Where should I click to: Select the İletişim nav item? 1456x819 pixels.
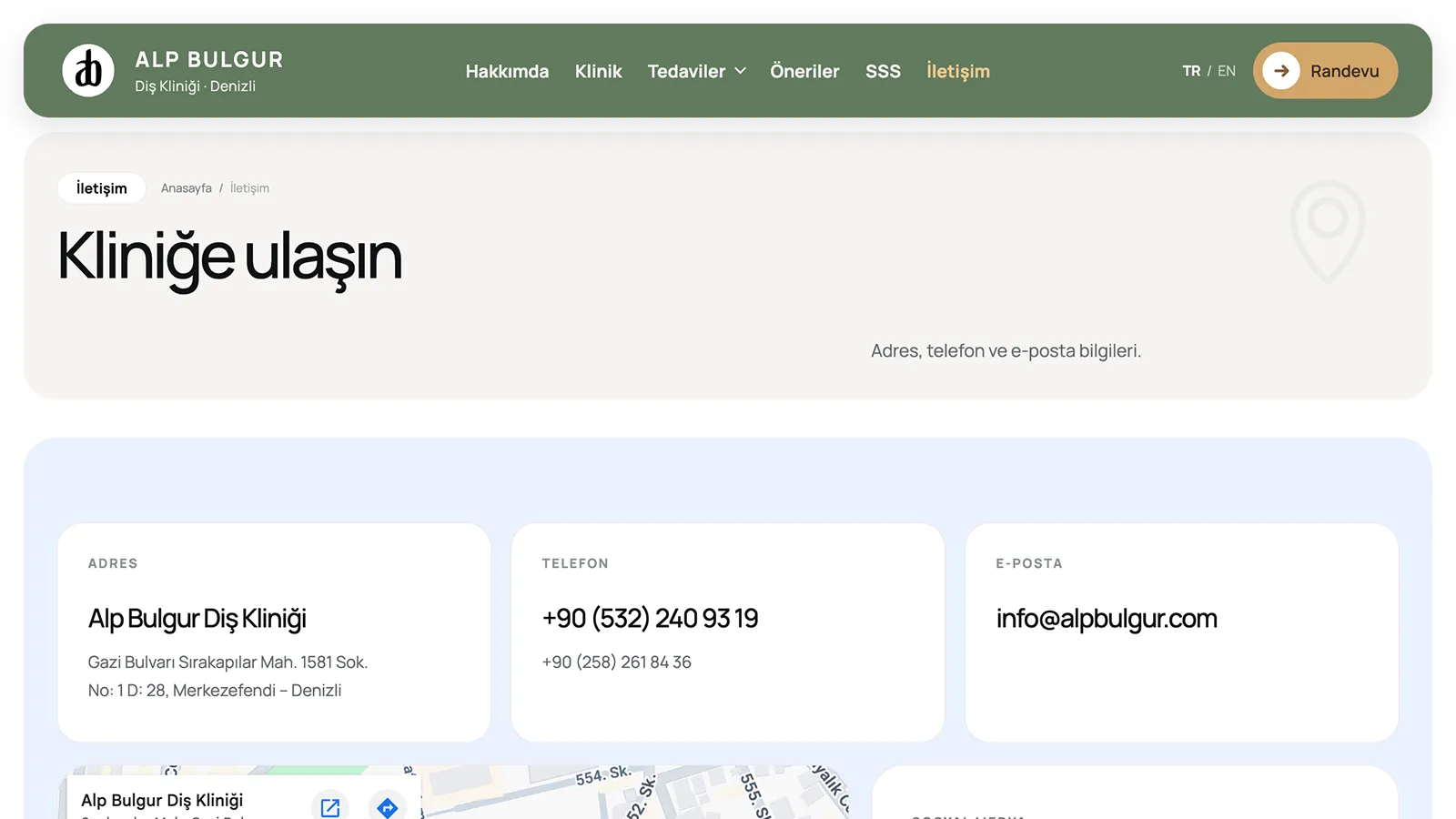click(958, 71)
